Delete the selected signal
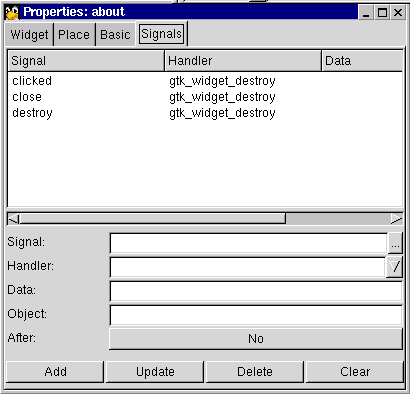Viewport: 410px width, 394px height. pyautogui.click(x=255, y=372)
